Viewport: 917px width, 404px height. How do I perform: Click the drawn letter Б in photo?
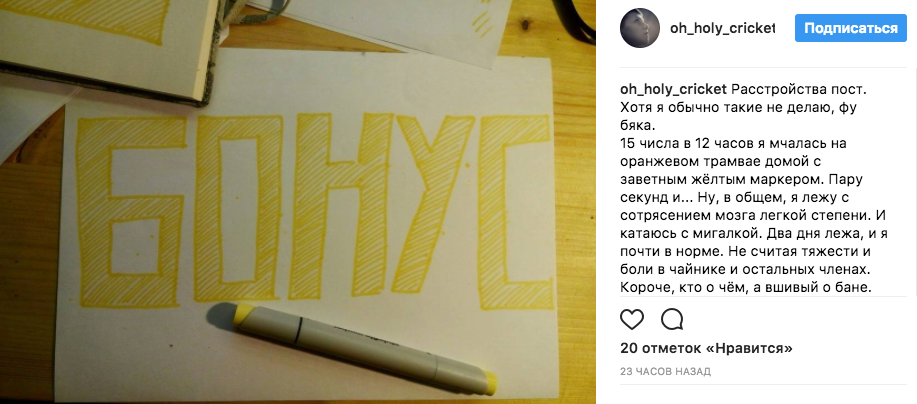pyautogui.click(x=127, y=212)
